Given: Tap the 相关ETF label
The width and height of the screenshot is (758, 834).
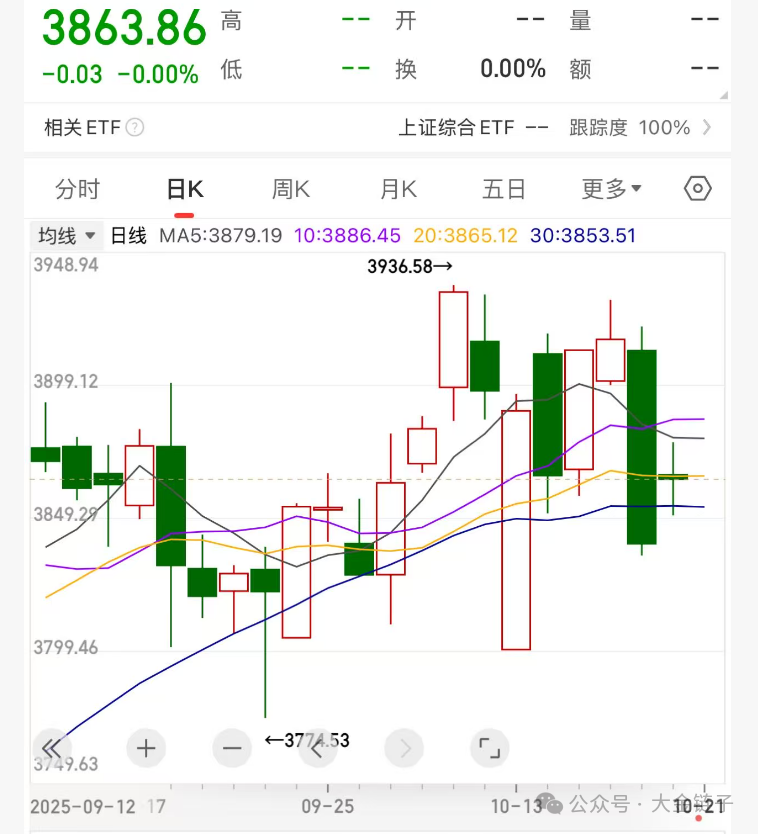Looking at the screenshot, I should coord(82,128).
